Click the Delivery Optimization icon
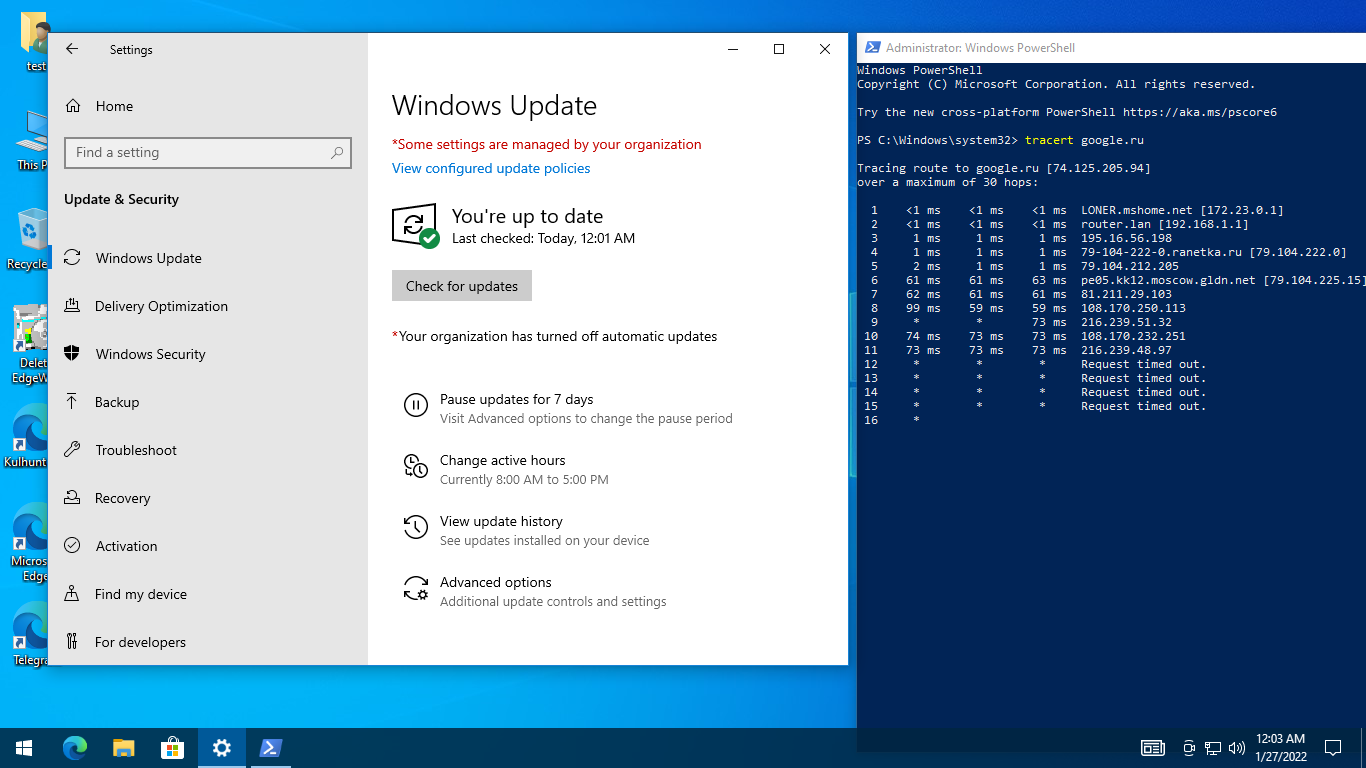The width and height of the screenshot is (1366, 768). (x=72, y=306)
